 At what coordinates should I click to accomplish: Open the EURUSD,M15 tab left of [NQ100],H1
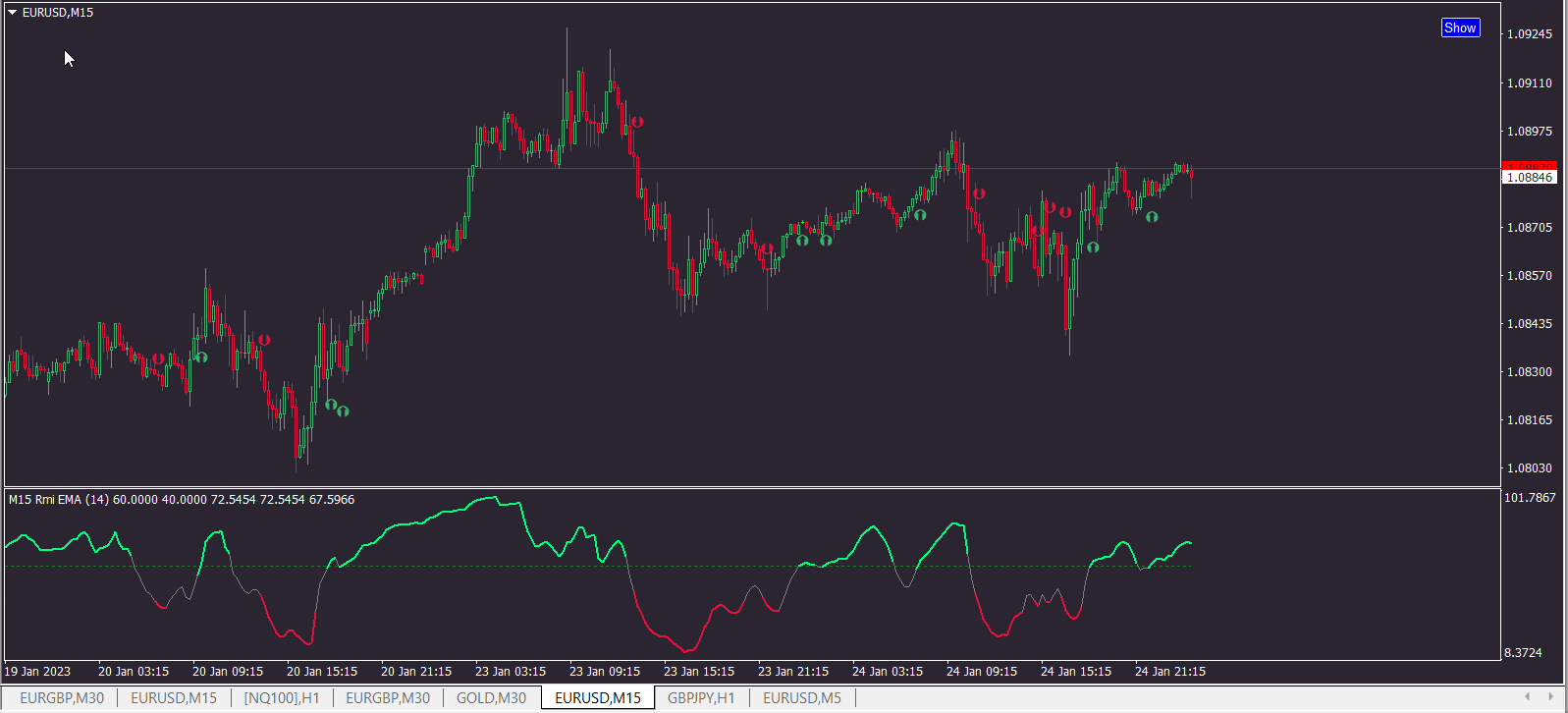pyautogui.click(x=174, y=698)
